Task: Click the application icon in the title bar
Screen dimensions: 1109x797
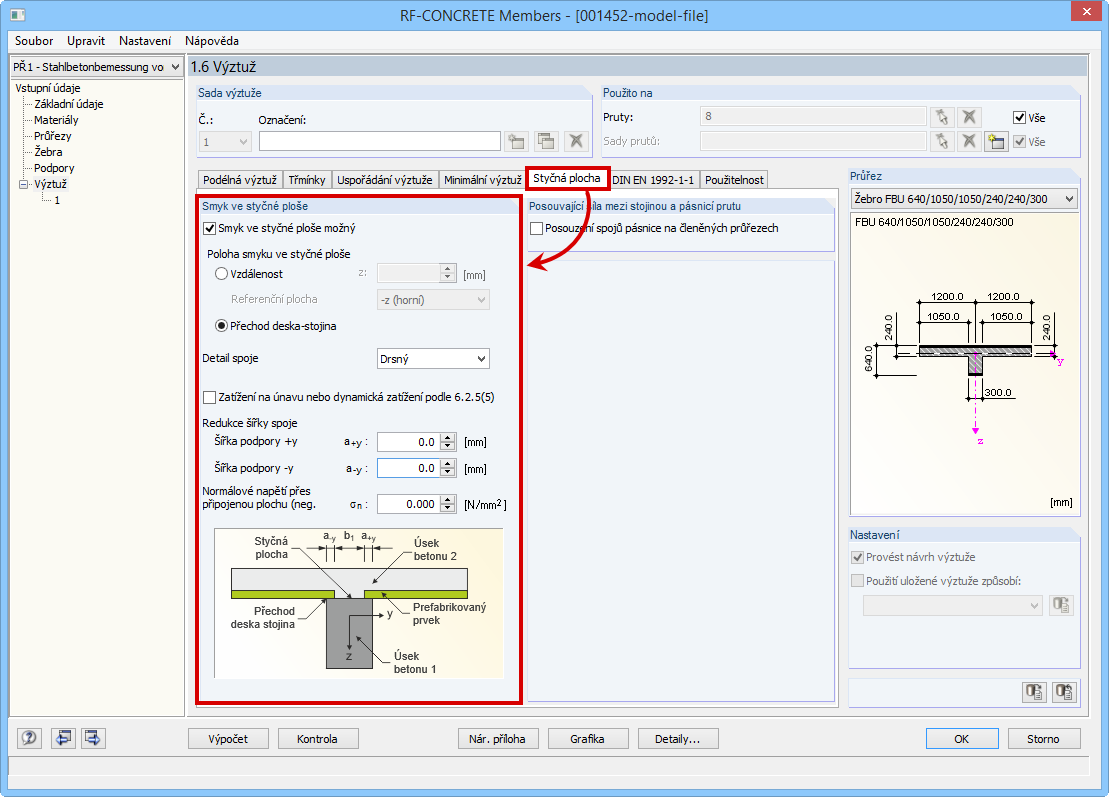Action: [18, 15]
